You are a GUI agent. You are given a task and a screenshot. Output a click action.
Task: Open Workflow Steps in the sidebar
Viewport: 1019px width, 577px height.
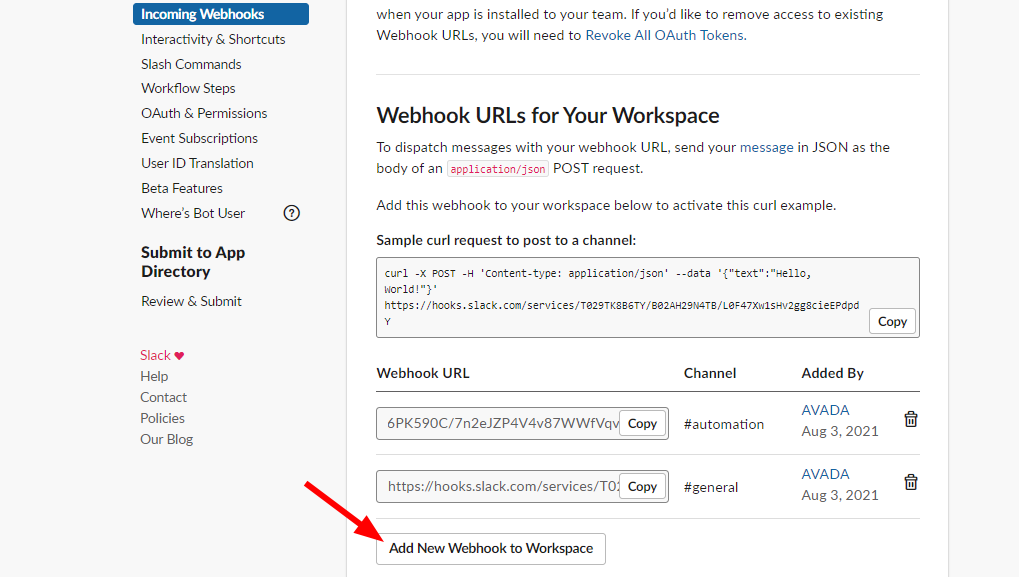[x=188, y=88]
